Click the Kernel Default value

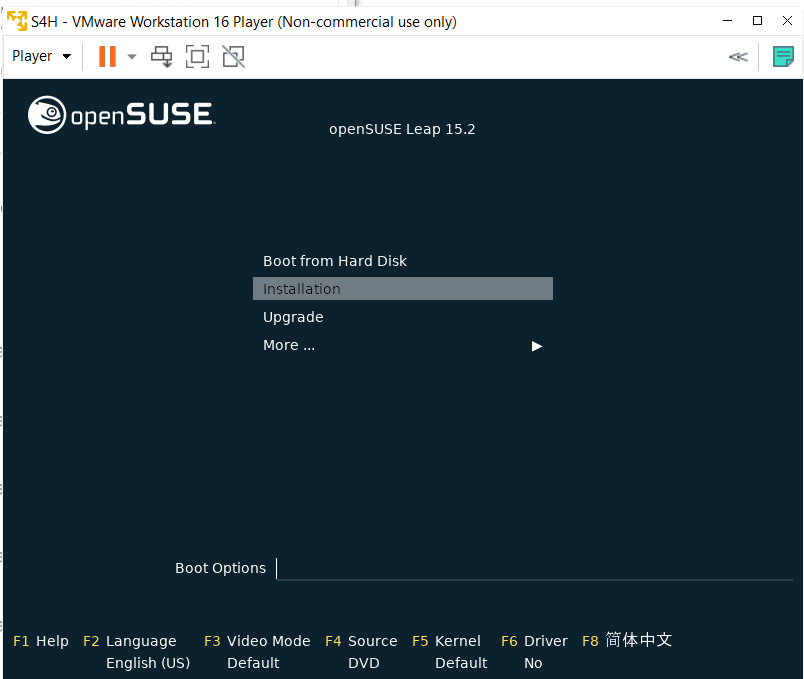[461, 663]
